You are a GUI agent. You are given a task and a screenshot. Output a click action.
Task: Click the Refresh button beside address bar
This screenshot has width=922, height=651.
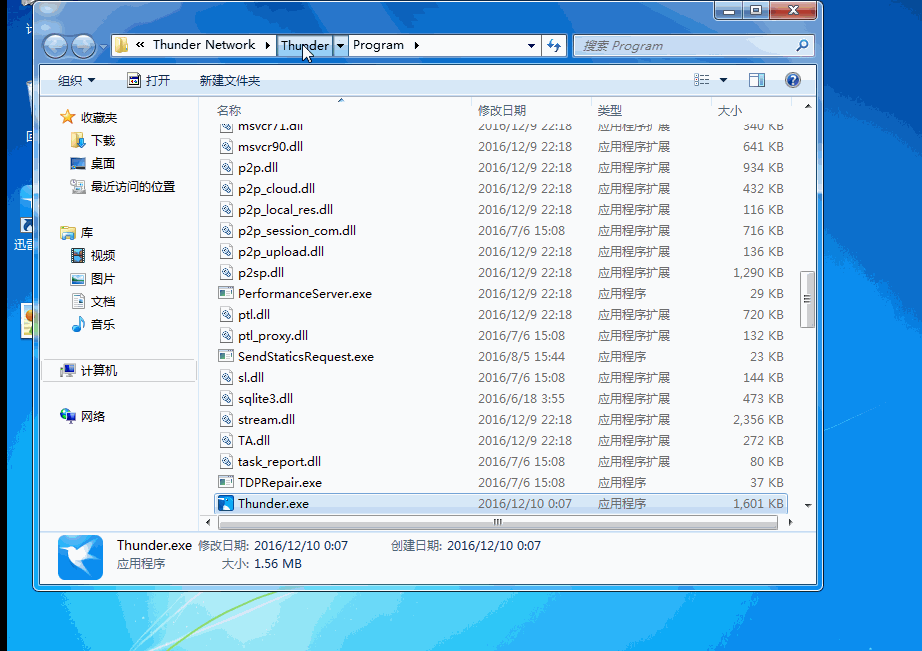click(x=555, y=46)
